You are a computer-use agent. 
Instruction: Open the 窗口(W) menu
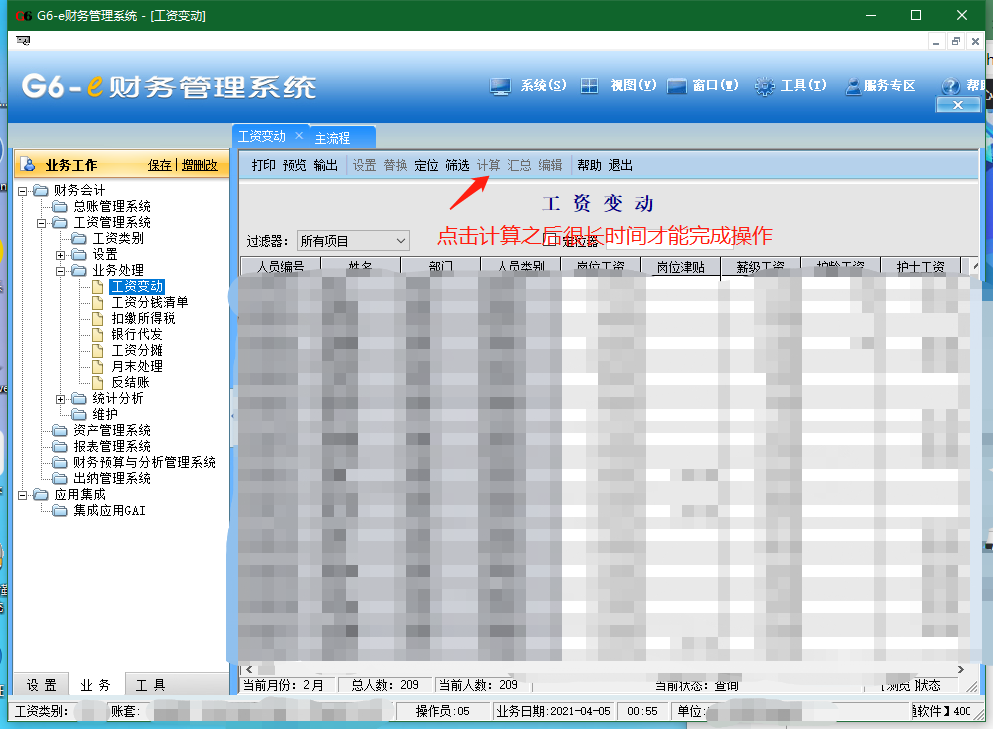click(716, 86)
